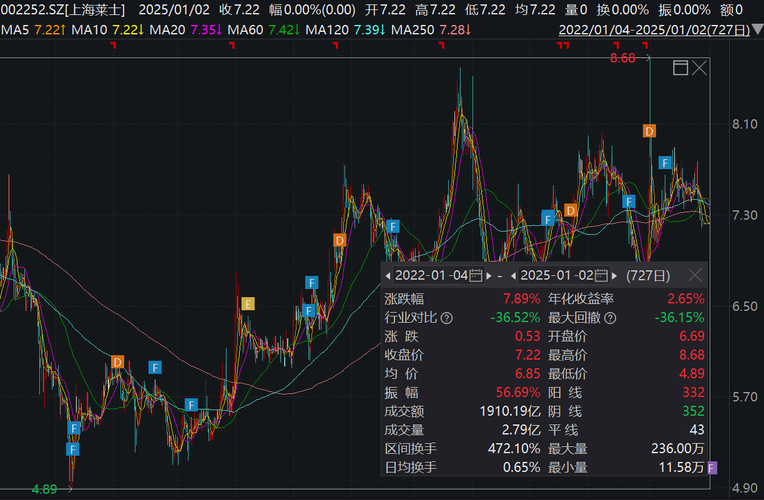Step the start date 2022-01-04 backward
The height and width of the screenshot is (500, 764).
click(x=388, y=276)
